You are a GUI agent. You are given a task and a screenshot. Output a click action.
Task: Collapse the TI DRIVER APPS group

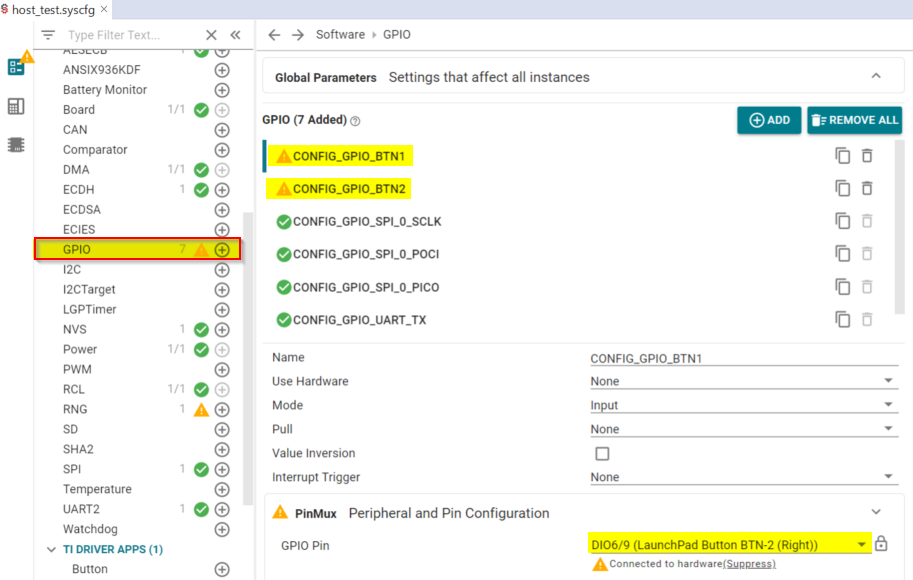click(52, 550)
